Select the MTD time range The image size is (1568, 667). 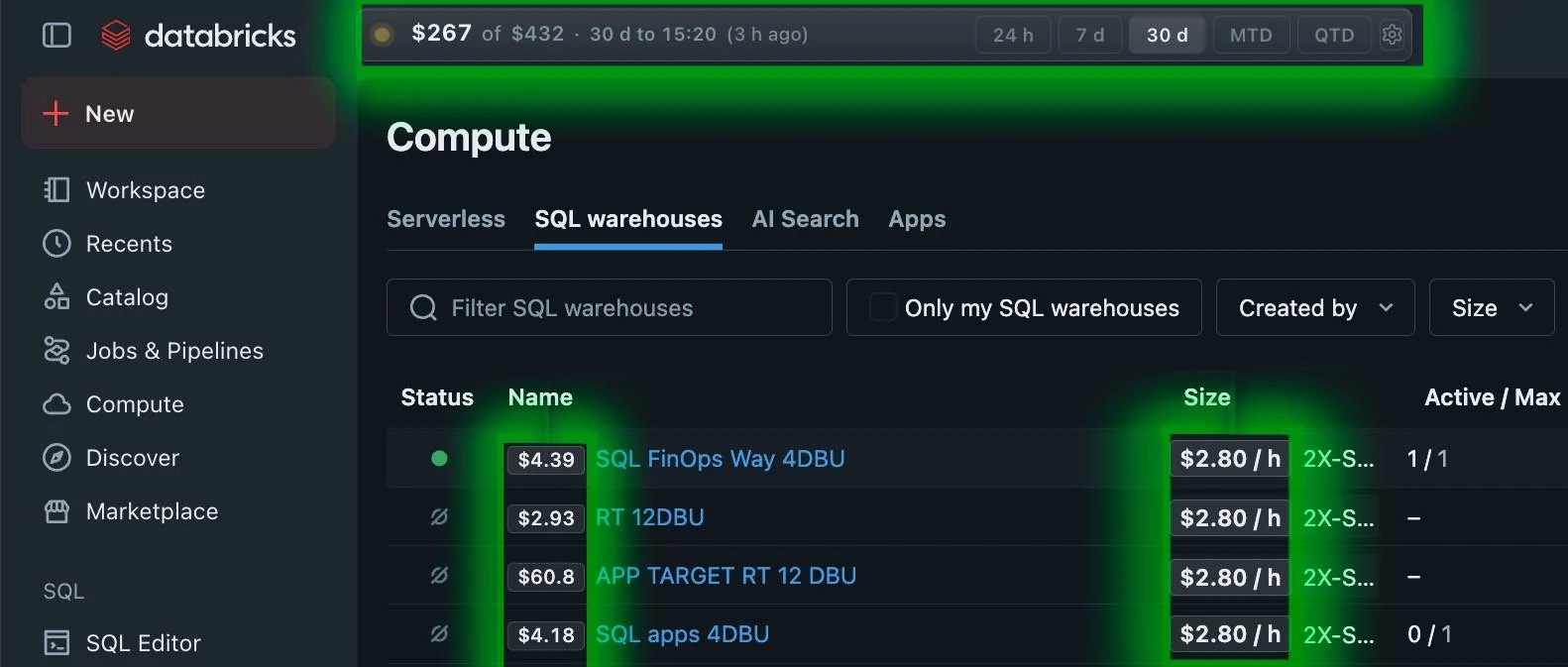pos(1251,35)
